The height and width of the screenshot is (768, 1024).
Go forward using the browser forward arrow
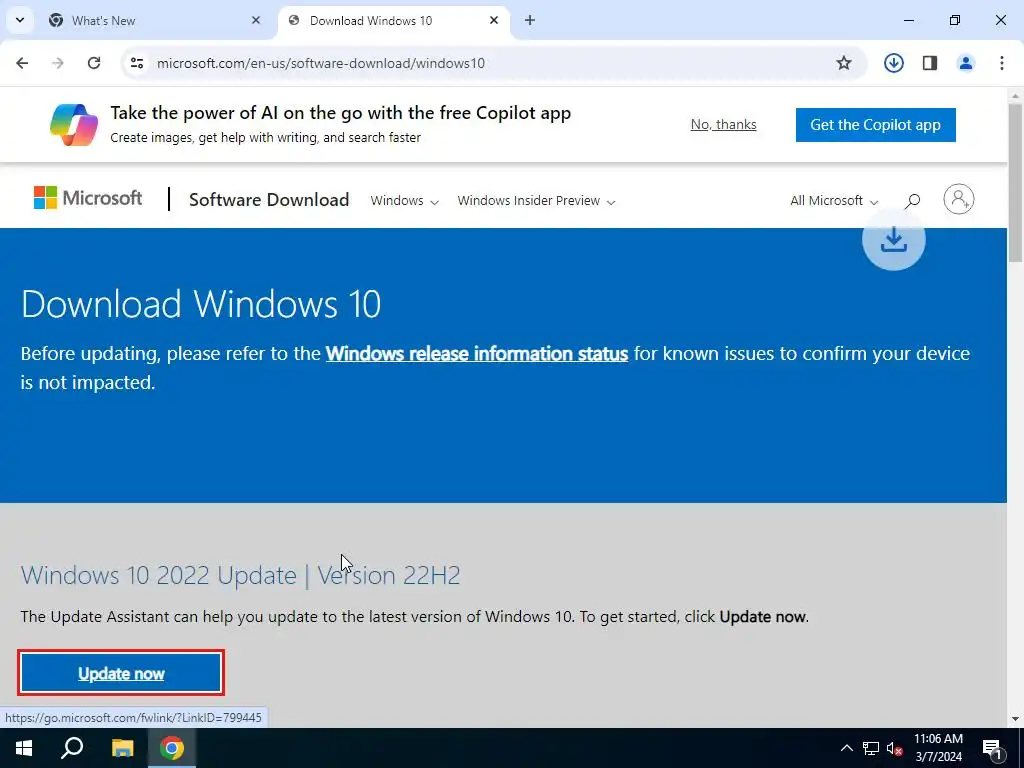(58, 63)
